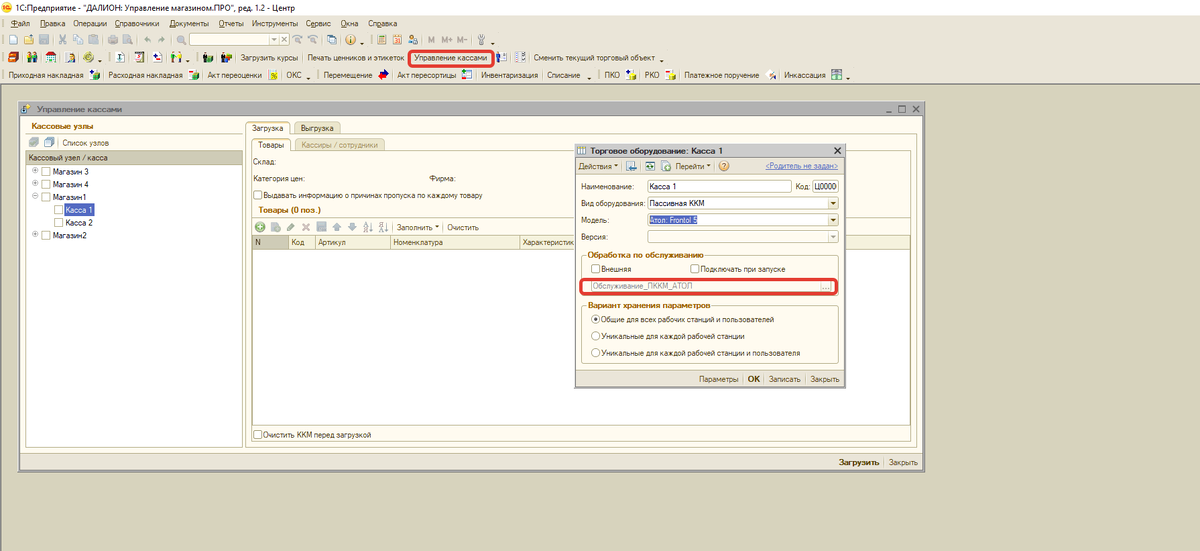The height and width of the screenshot is (551, 1200).
Task: Click the Move down arrow in Товары toolbar
Action: tap(352, 227)
